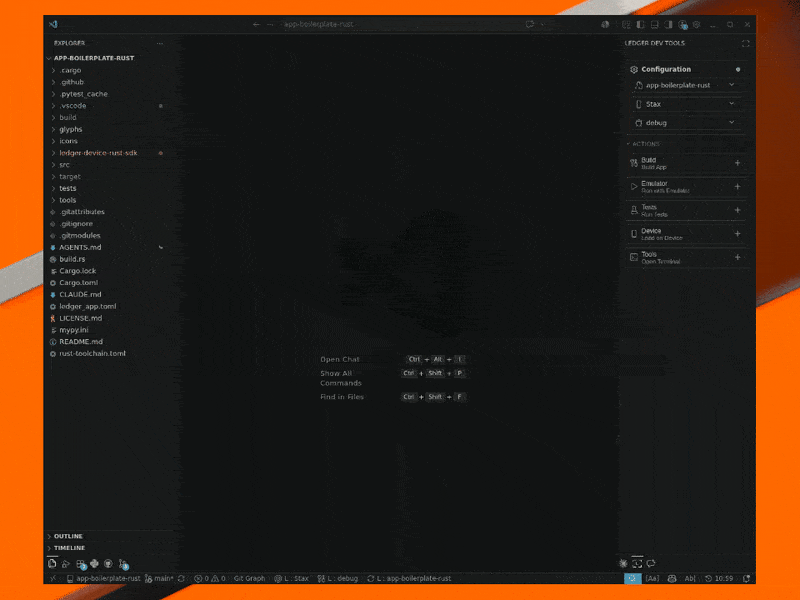Open the Explorer view icon in the bottom activity bar
Image resolution: width=800 pixels, height=600 pixels.
[52, 563]
